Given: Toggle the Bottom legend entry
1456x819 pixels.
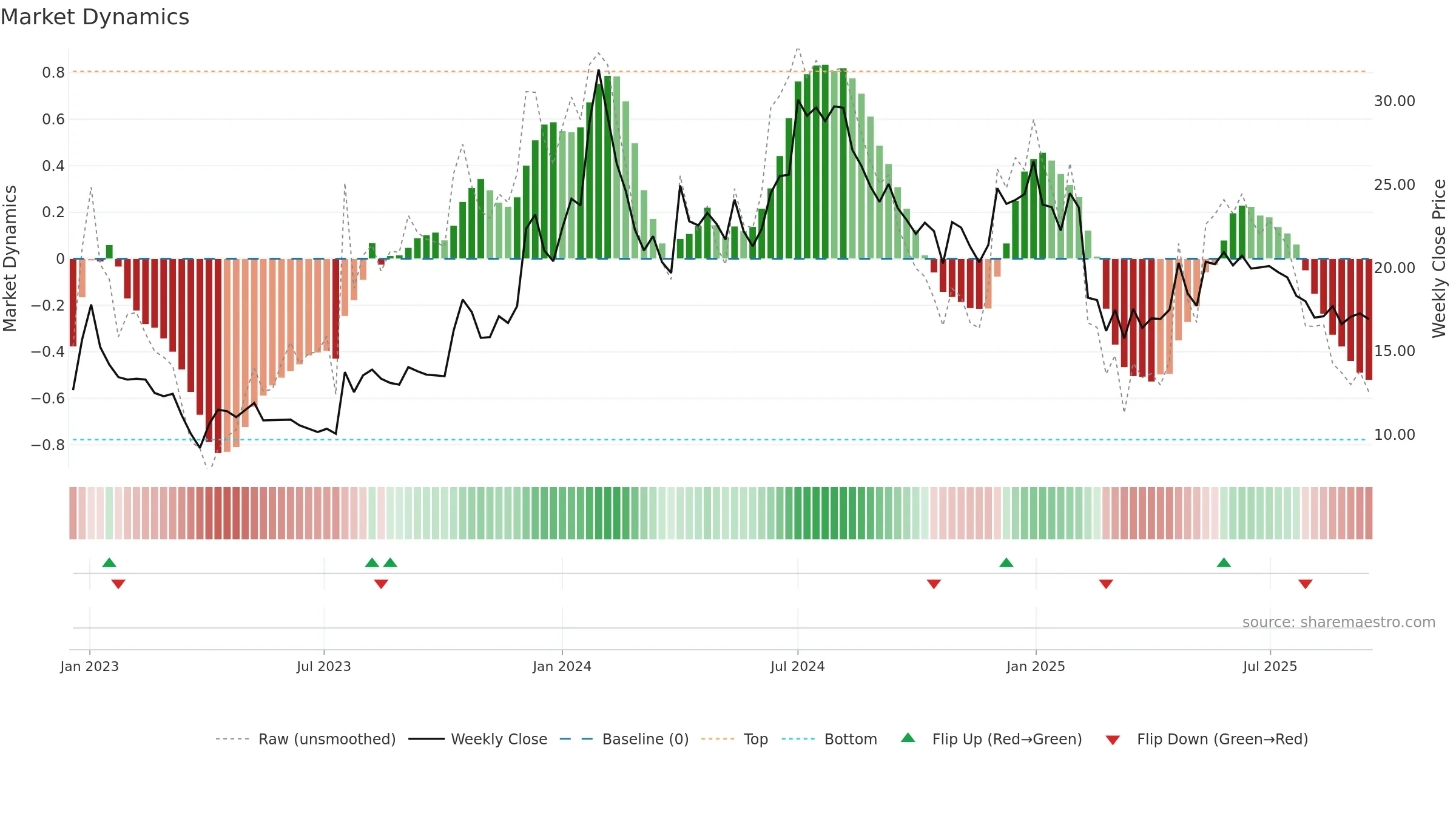Looking at the screenshot, I should tap(829, 739).
